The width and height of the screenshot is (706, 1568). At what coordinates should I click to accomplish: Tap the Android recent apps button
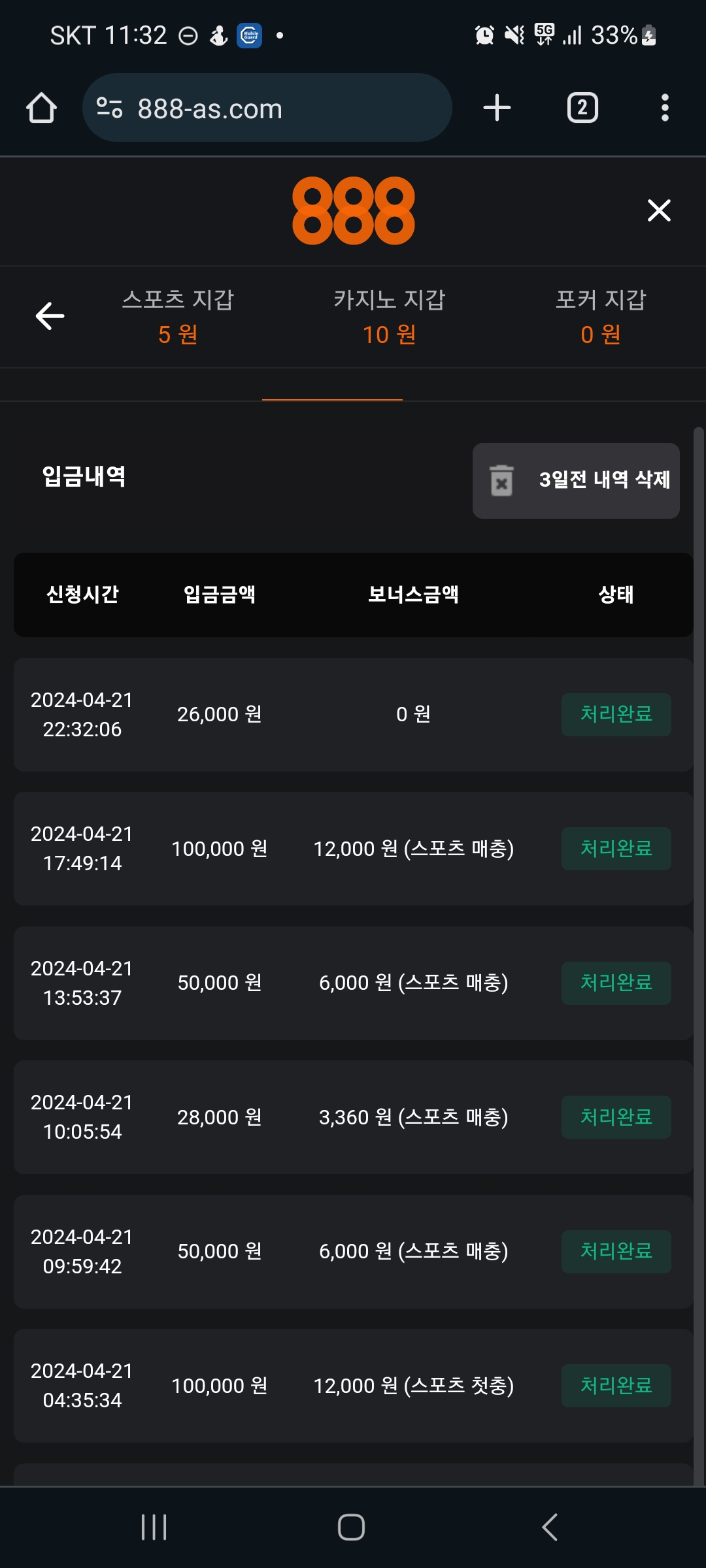point(154,1527)
